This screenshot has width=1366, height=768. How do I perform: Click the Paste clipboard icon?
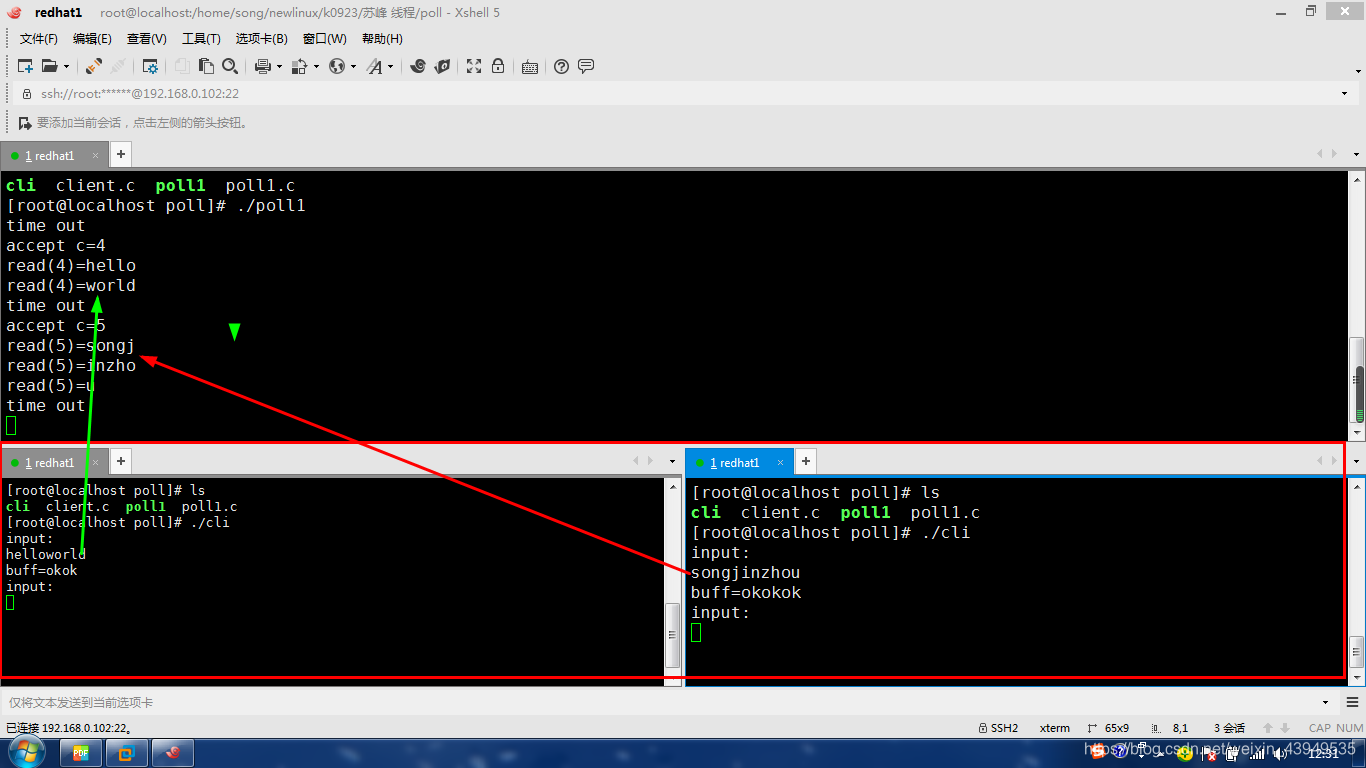206,66
